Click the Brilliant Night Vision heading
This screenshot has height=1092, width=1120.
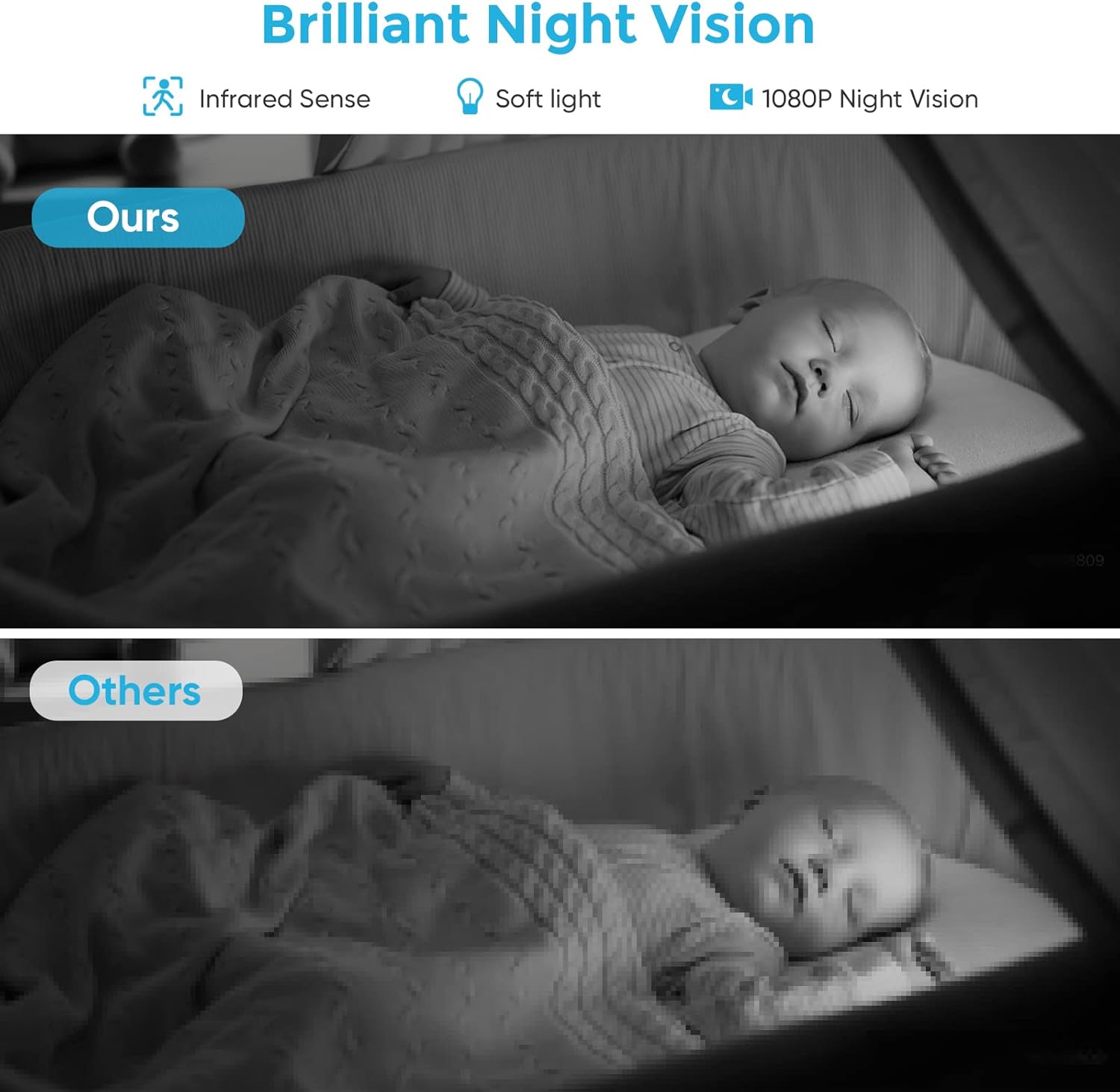tap(538, 25)
